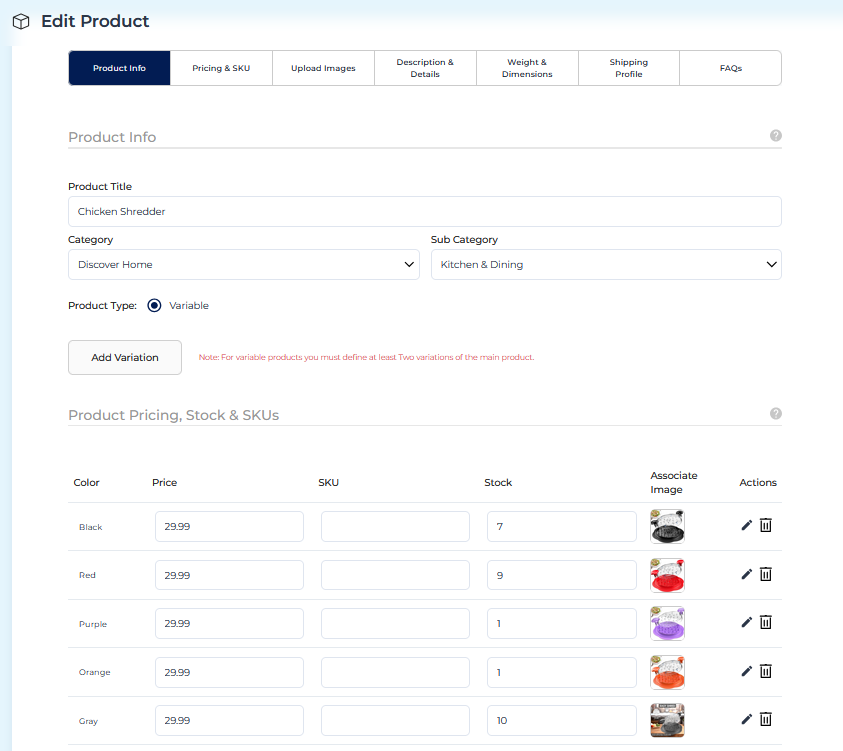The height and width of the screenshot is (751, 843).
Task: Edit the Purple variation with pencil icon
Action: tap(746, 622)
